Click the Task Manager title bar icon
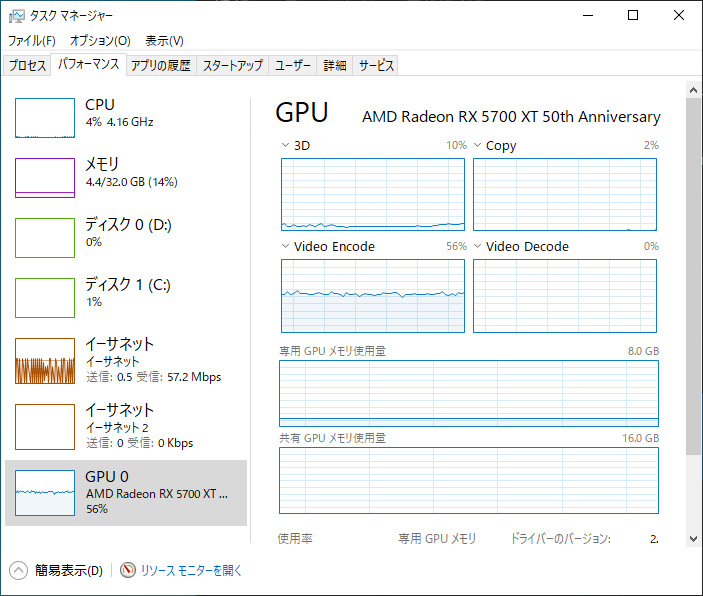The image size is (703, 596). click(17, 16)
